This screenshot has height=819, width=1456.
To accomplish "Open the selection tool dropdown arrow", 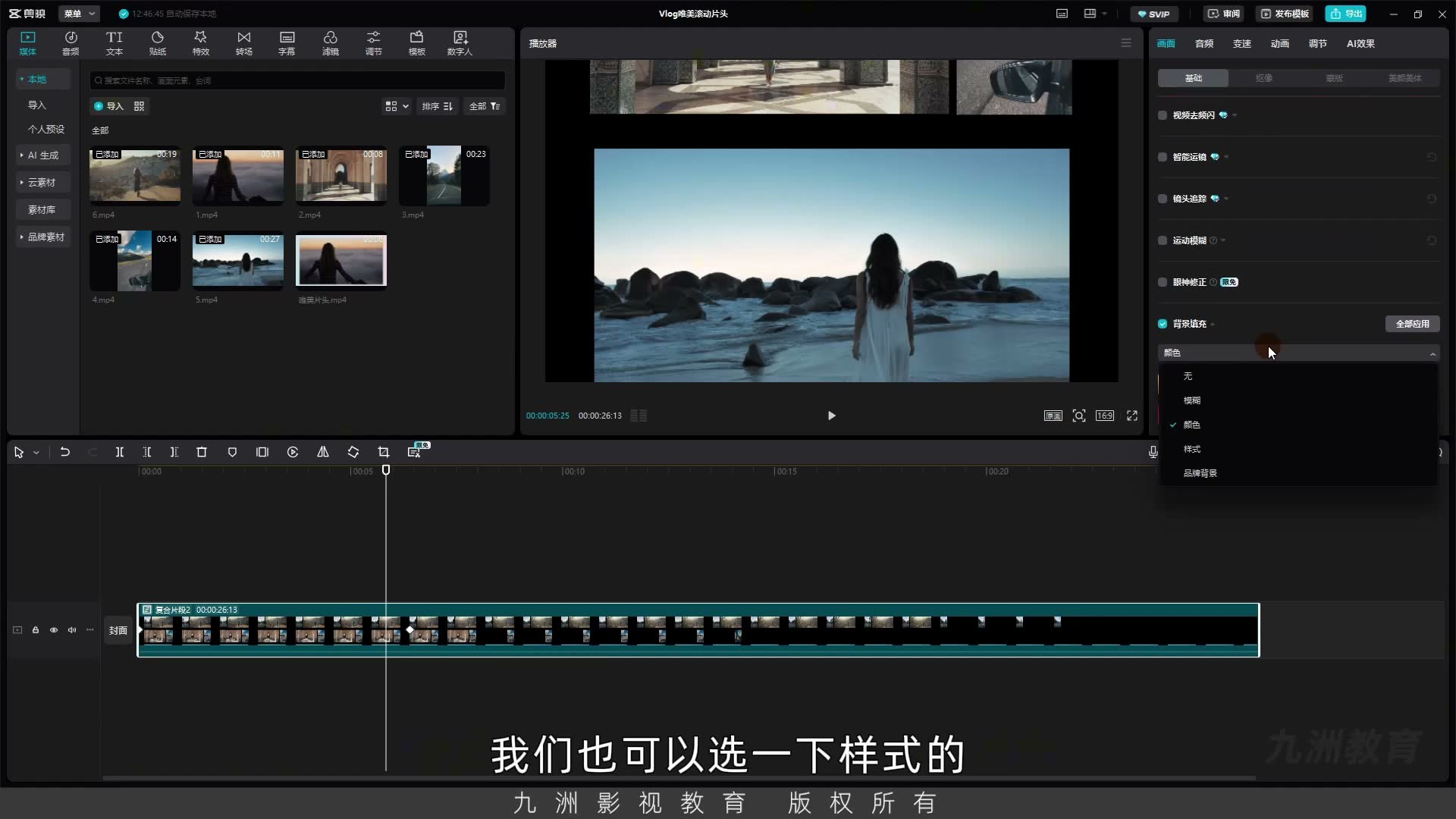I will (36, 453).
